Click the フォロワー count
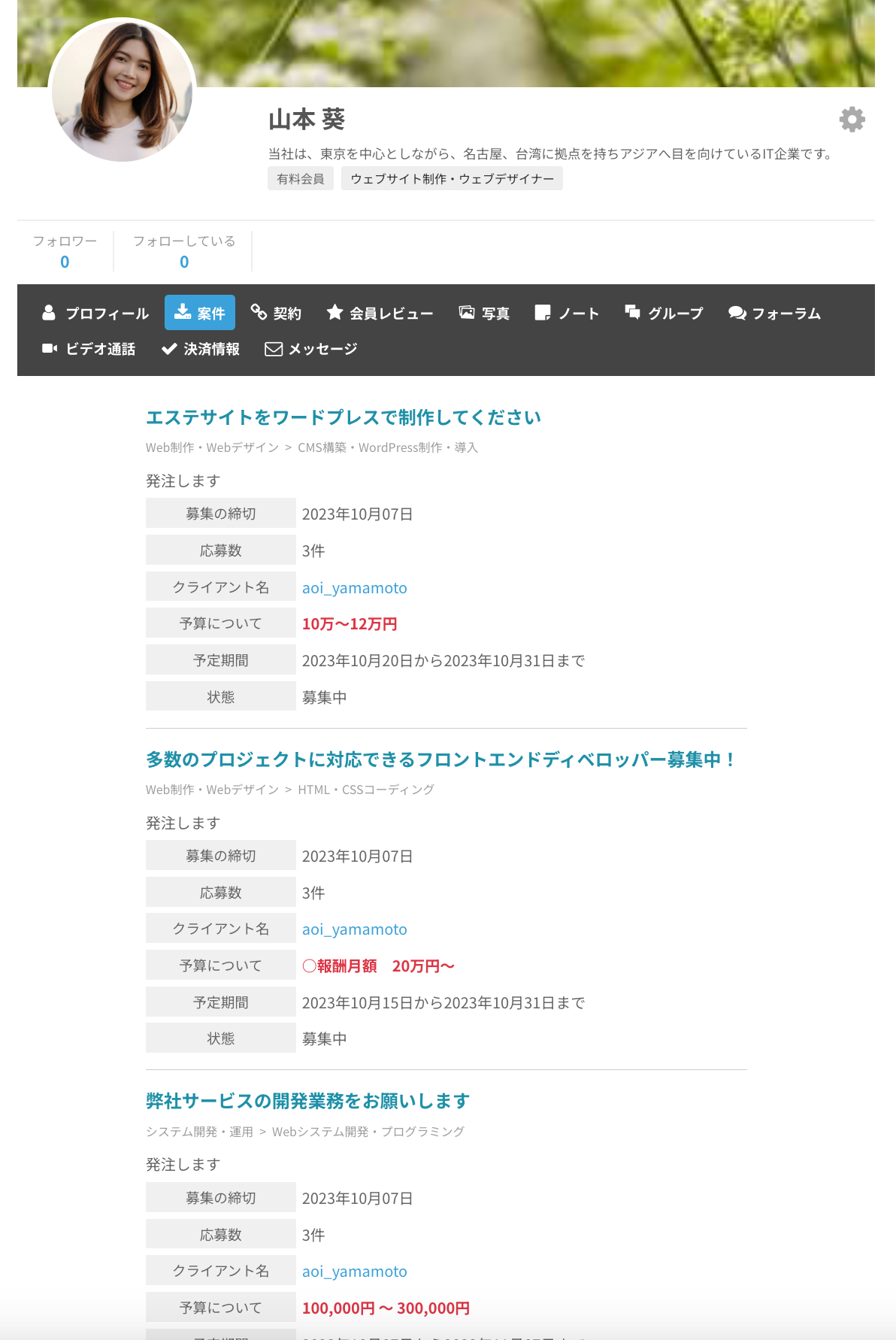 tap(65, 262)
